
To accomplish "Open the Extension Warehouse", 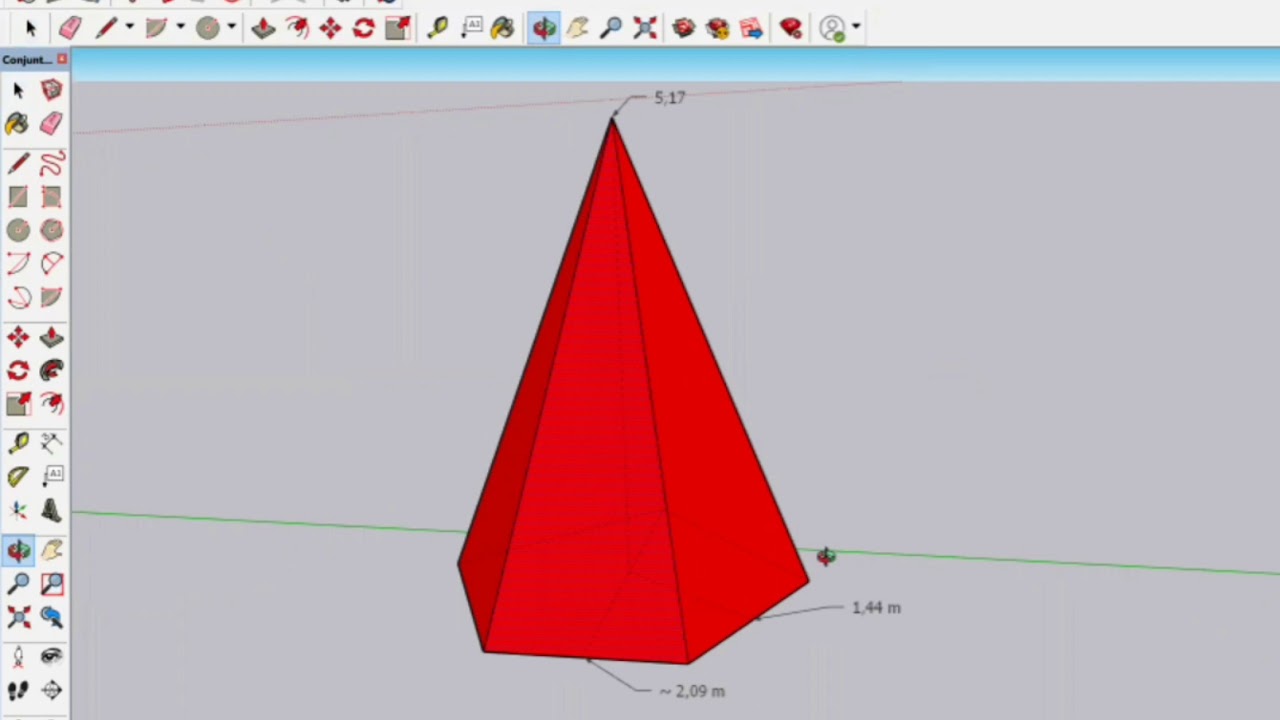I will pos(718,28).
